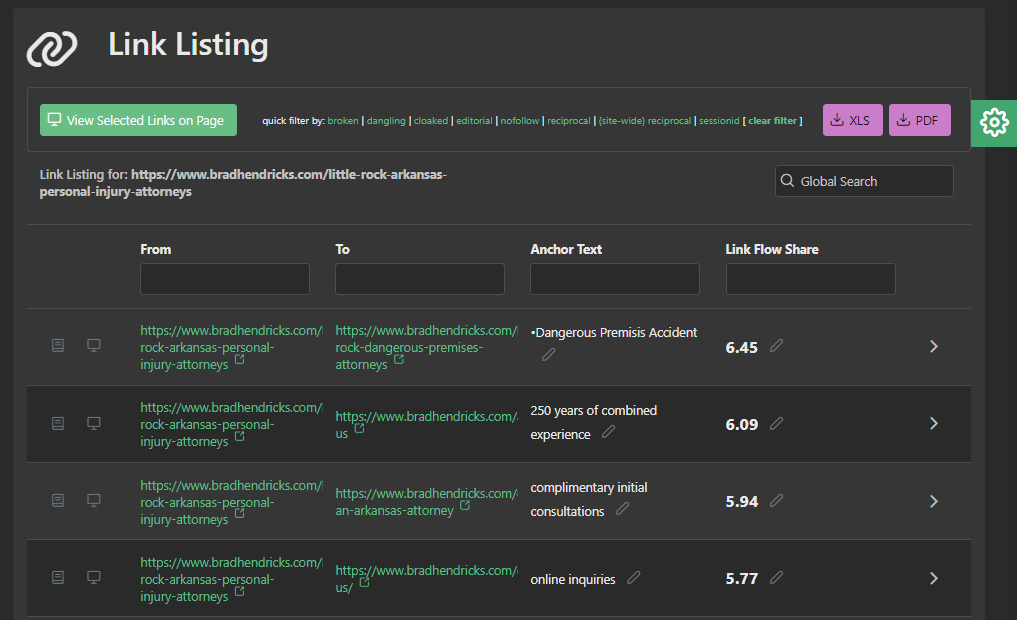Expand the row with 6.45 link flow

click(933, 346)
